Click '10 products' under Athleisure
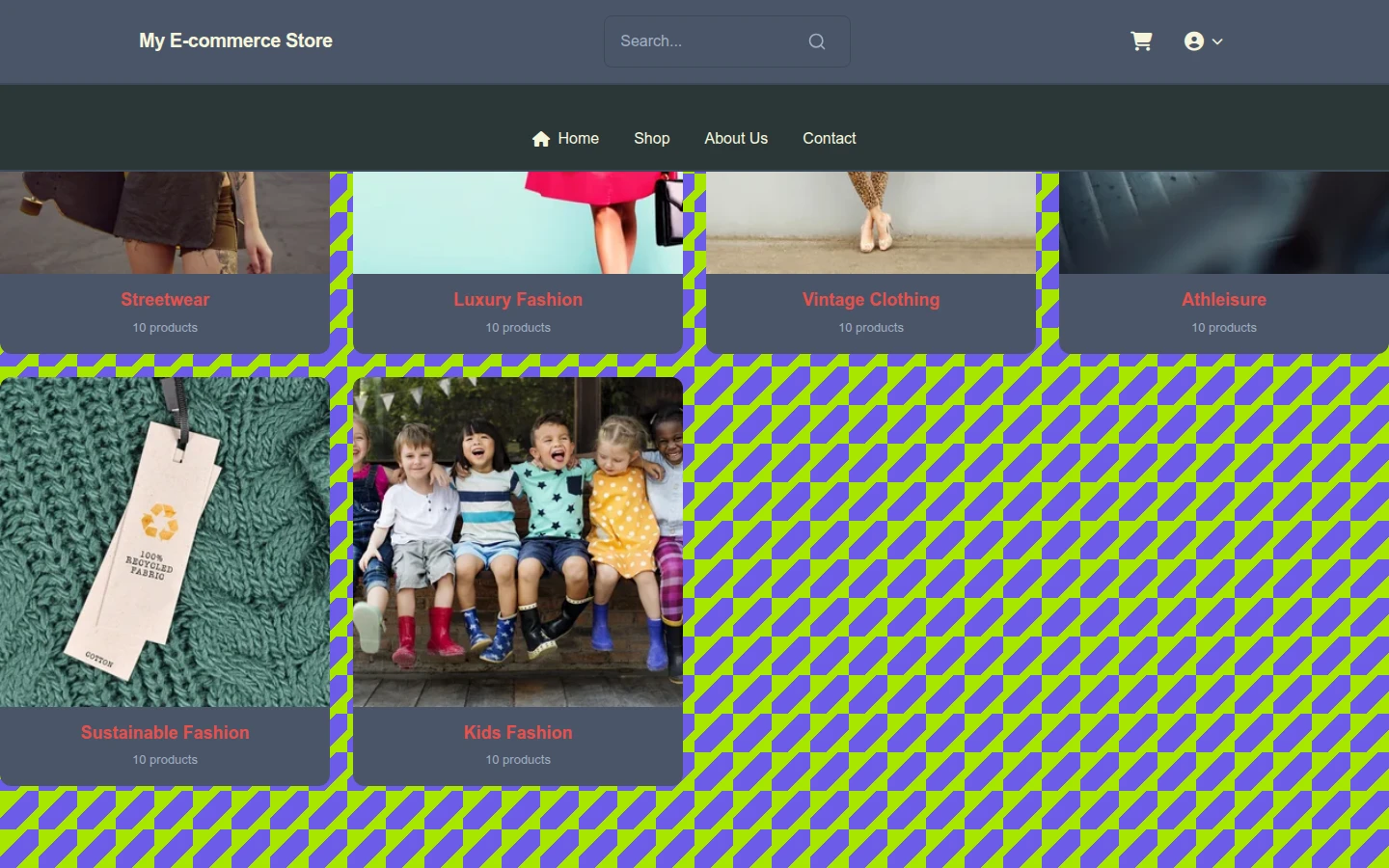This screenshot has width=1389, height=868. coord(1224,328)
